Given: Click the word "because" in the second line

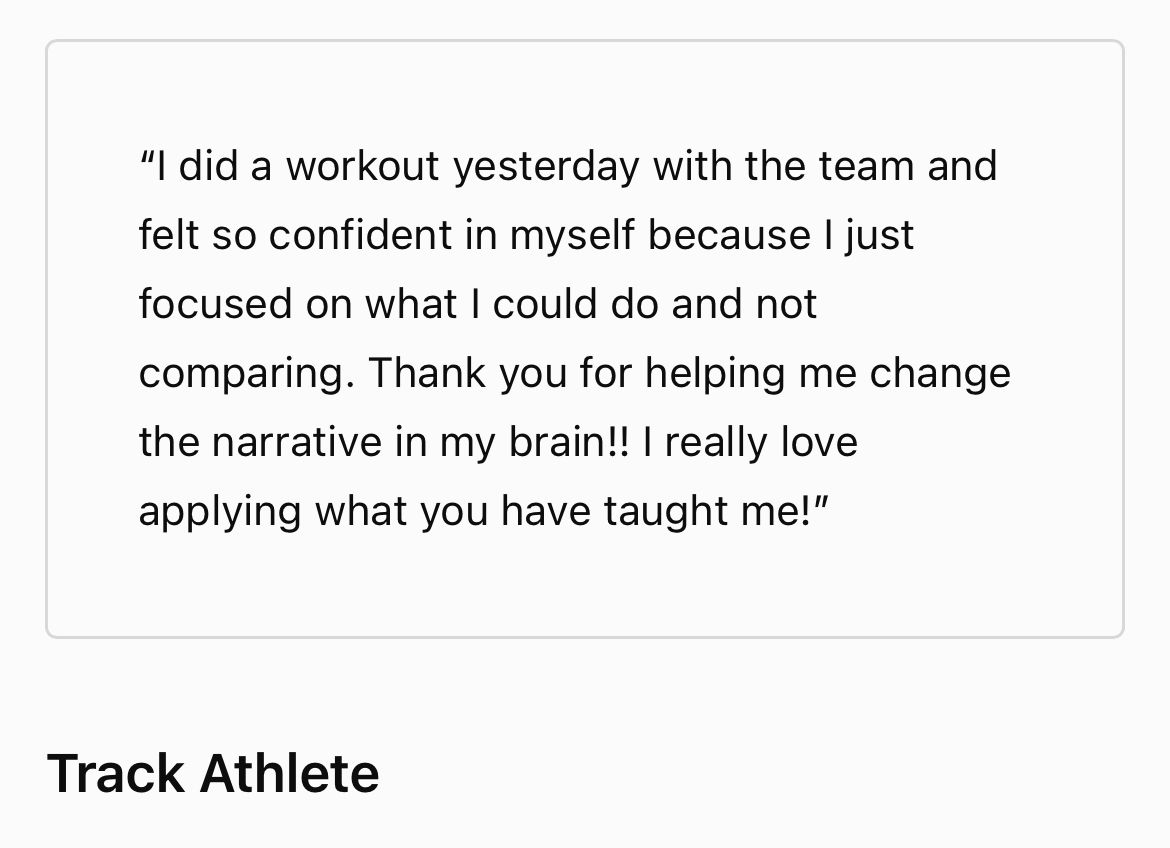Looking at the screenshot, I should [x=729, y=235].
